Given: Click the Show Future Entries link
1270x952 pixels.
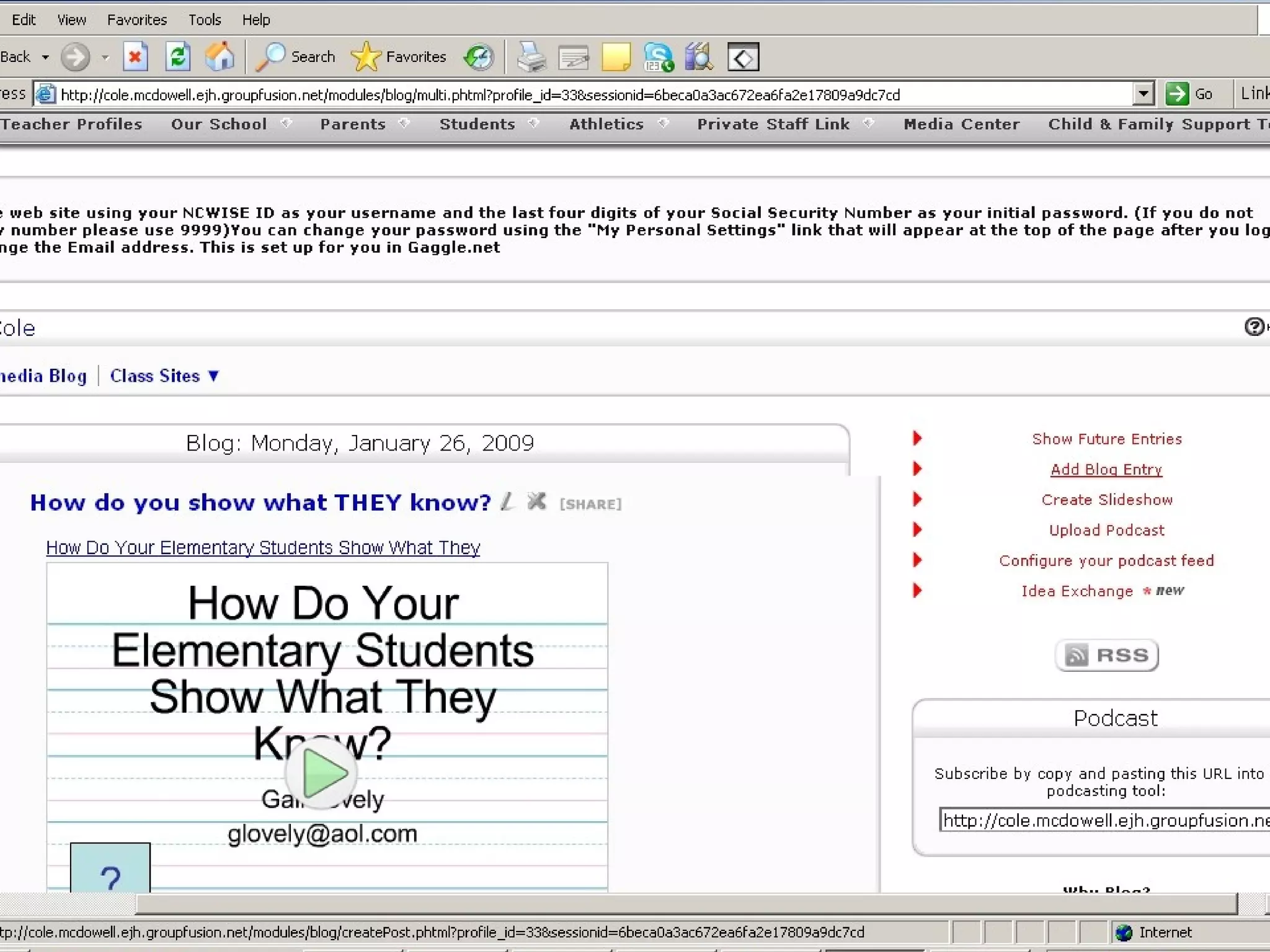Looking at the screenshot, I should pos(1107,439).
